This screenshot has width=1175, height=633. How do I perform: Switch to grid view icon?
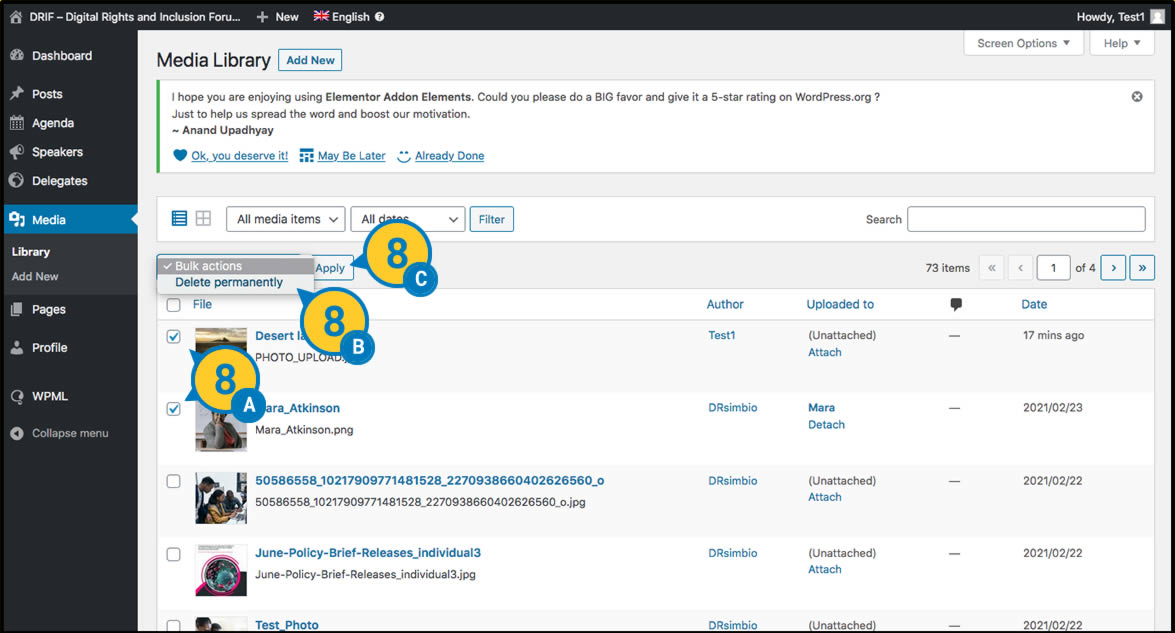tap(203, 218)
